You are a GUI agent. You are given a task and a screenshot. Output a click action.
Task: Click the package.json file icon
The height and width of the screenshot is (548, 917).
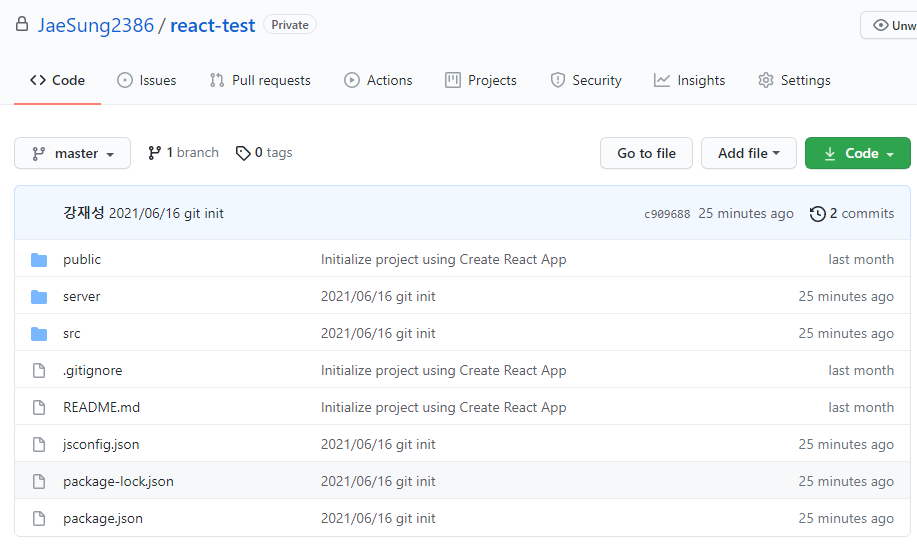pyautogui.click(x=39, y=518)
